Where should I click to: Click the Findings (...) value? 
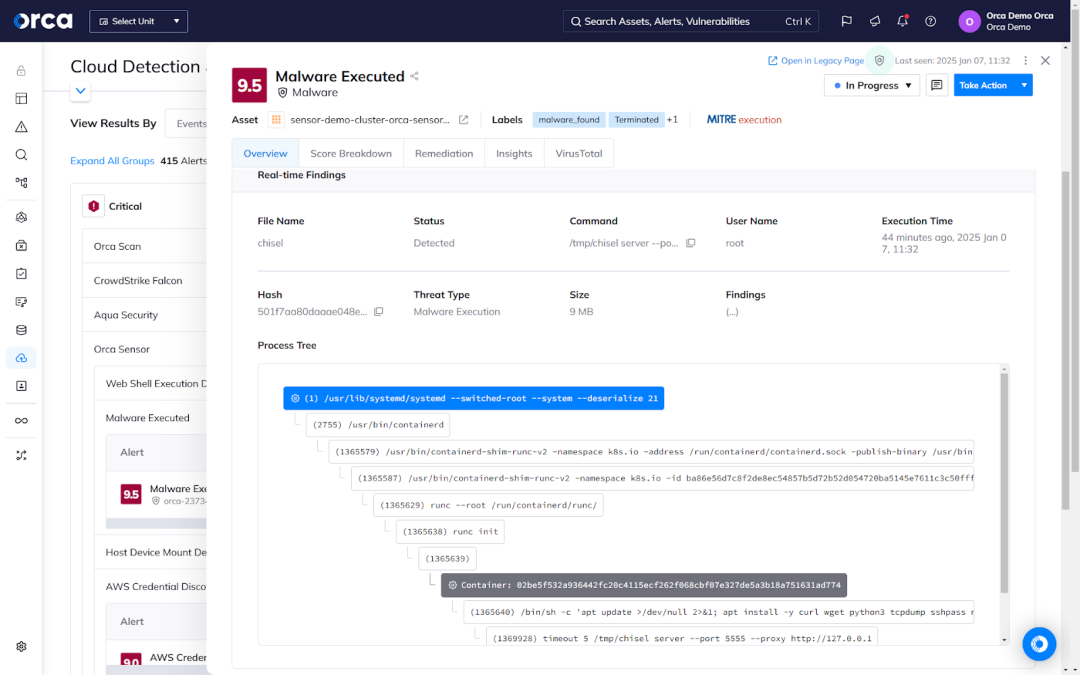[732, 312]
